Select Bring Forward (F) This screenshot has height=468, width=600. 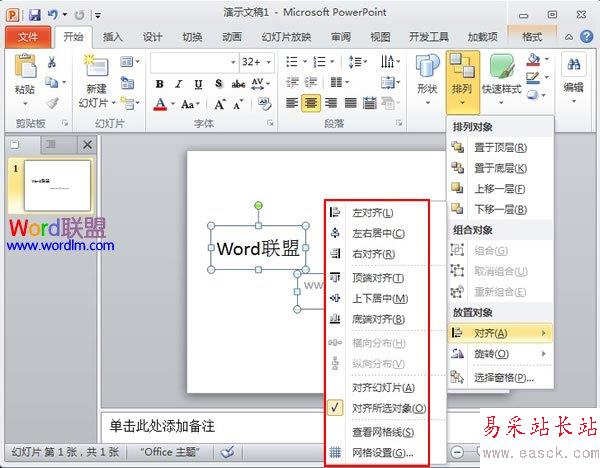(500, 189)
